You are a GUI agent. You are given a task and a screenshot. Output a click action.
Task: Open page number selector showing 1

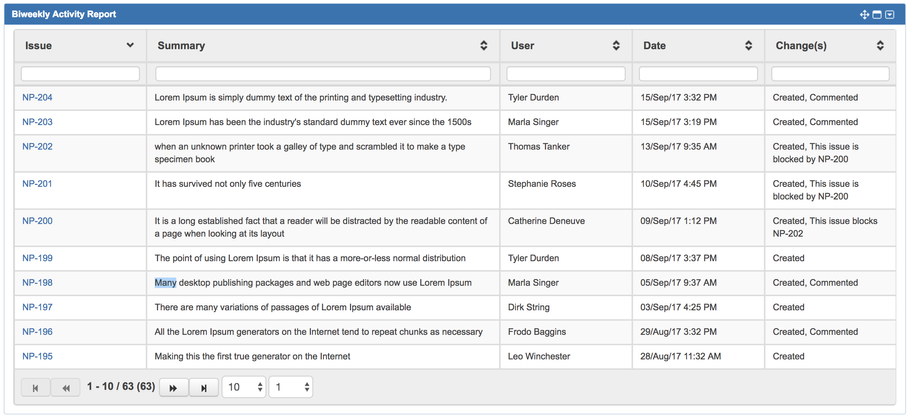coord(290,388)
